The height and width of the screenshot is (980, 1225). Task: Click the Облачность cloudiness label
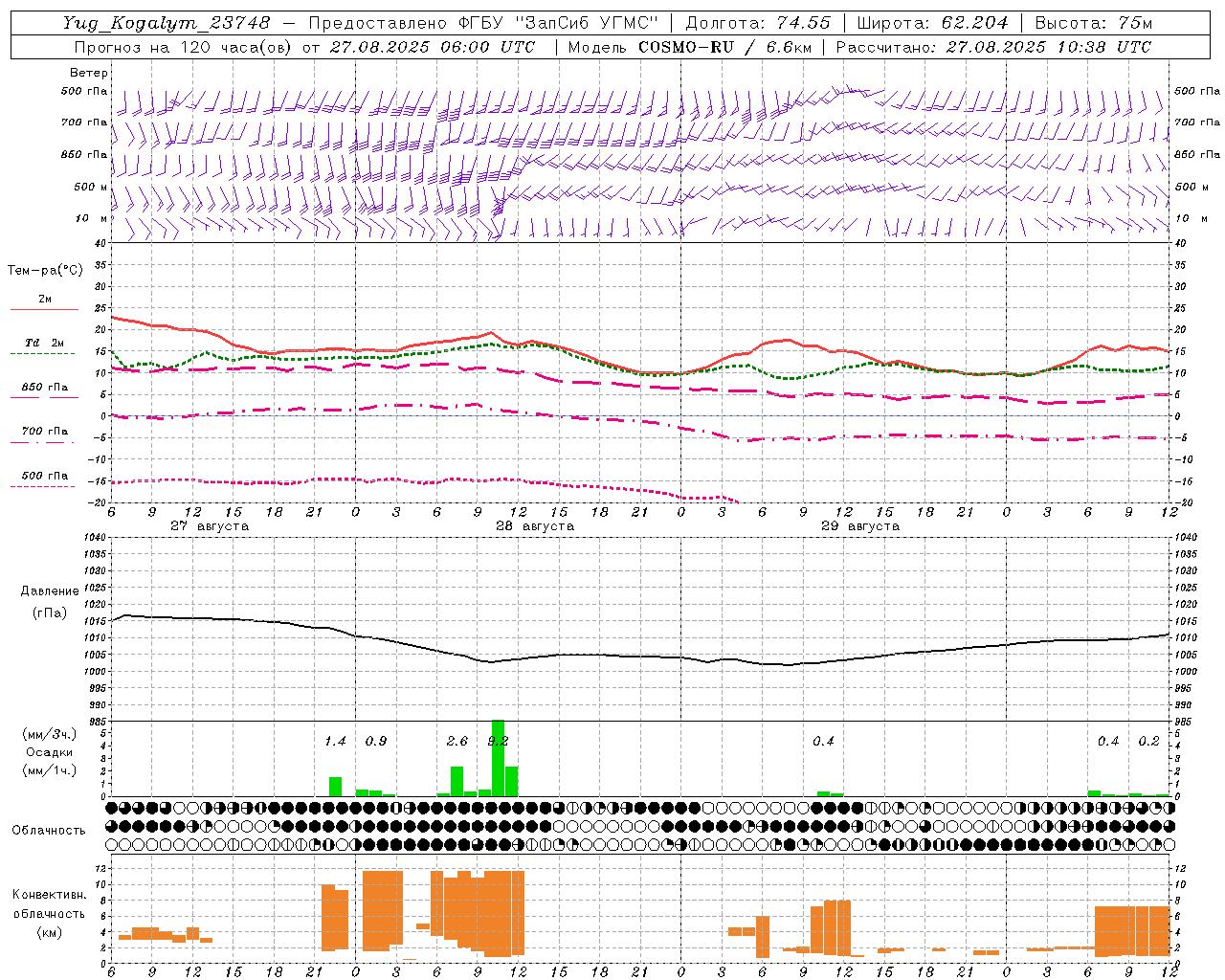click(x=49, y=831)
